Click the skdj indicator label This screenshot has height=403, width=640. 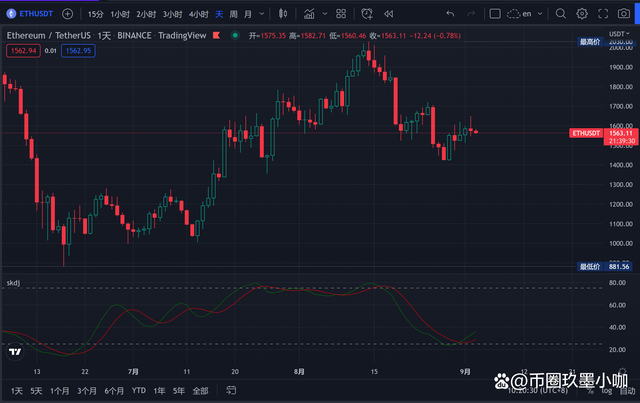(x=13, y=283)
